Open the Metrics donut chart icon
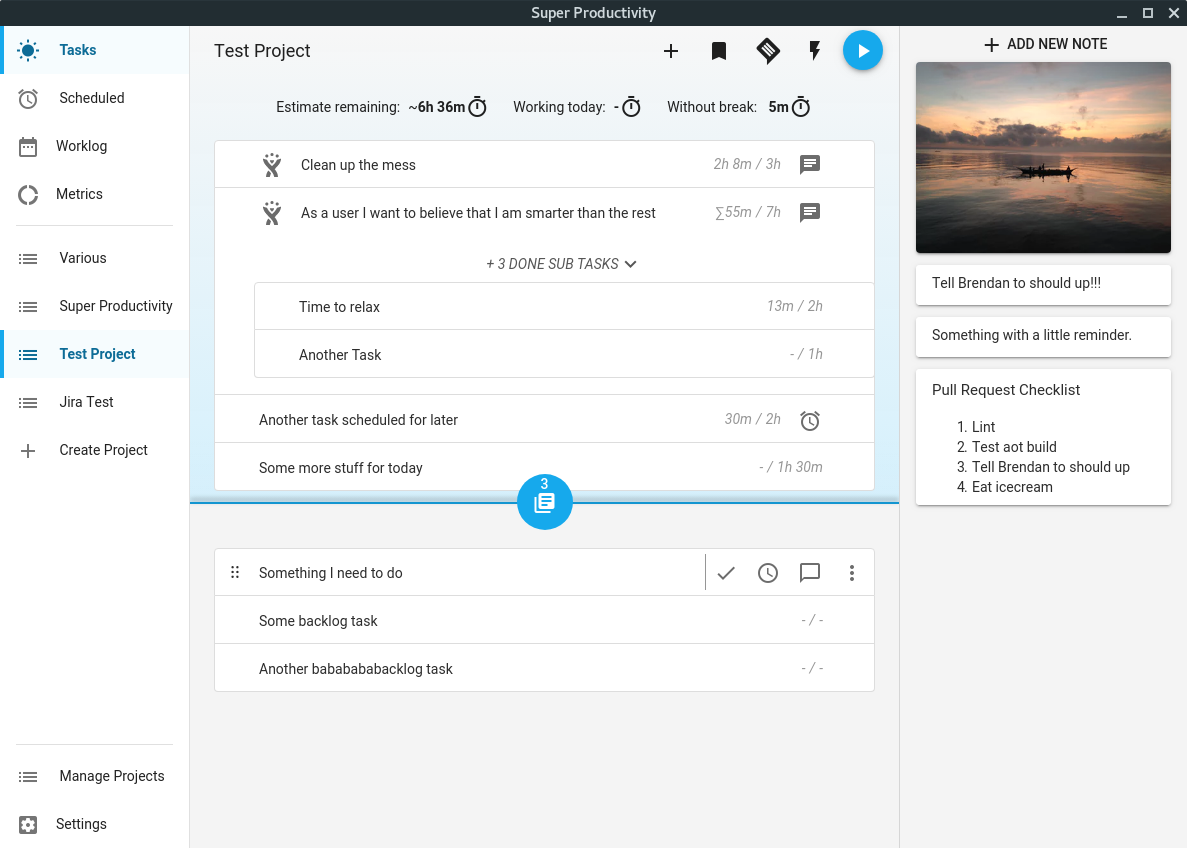Image resolution: width=1187 pixels, height=848 pixels. (28, 195)
